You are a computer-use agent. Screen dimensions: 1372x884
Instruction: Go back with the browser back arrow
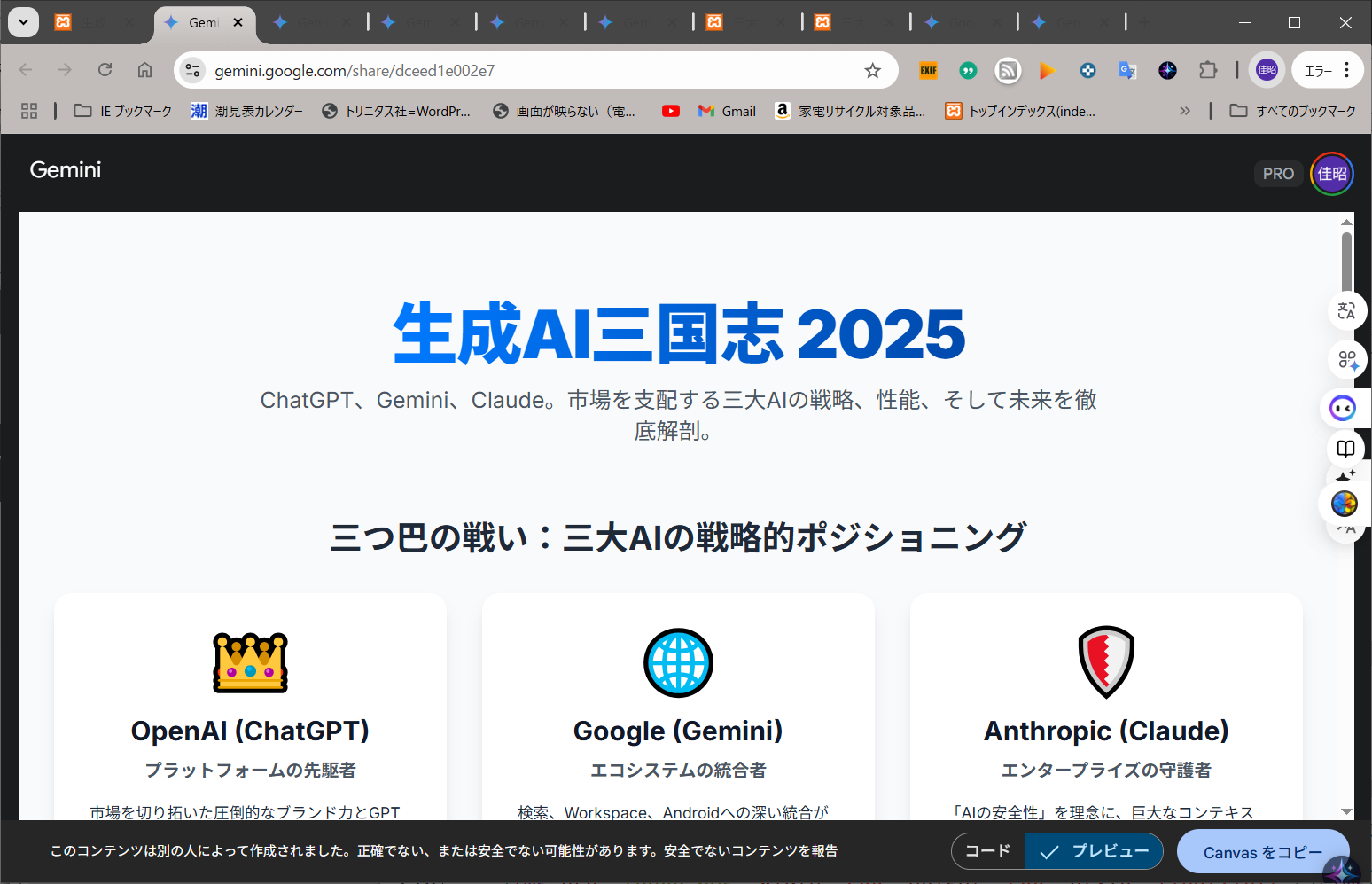point(26,70)
